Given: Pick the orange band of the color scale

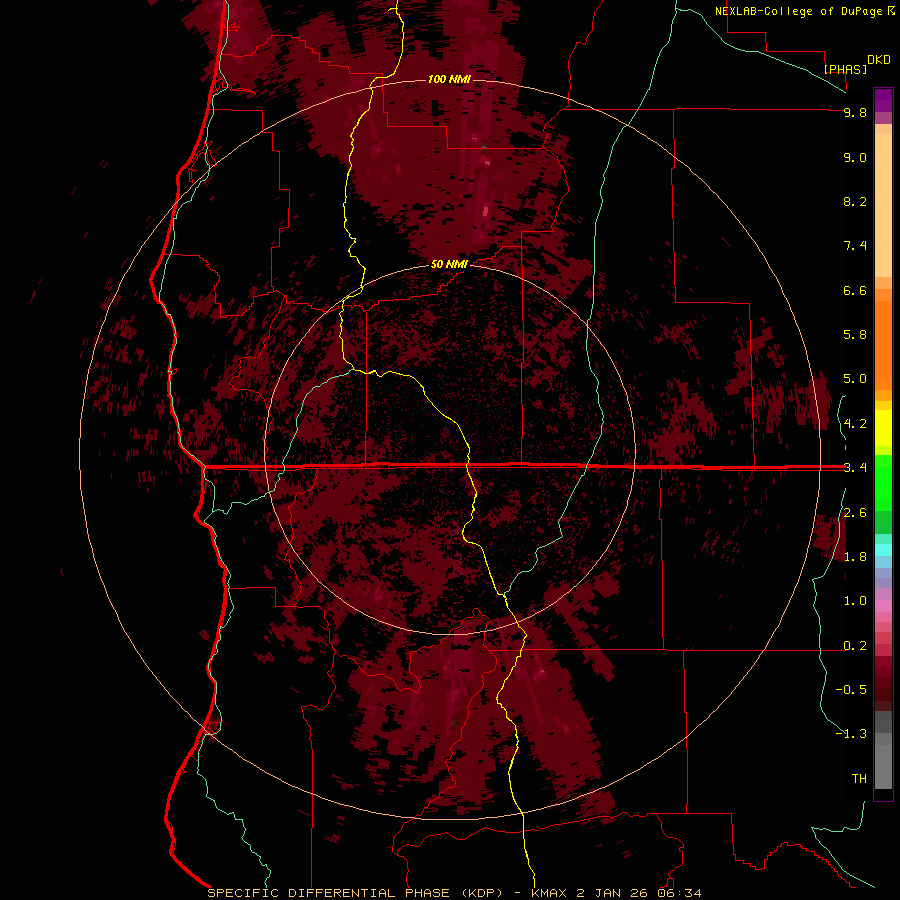Looking at the screenshot, I should pyautogui.click(x=883, y=346).
